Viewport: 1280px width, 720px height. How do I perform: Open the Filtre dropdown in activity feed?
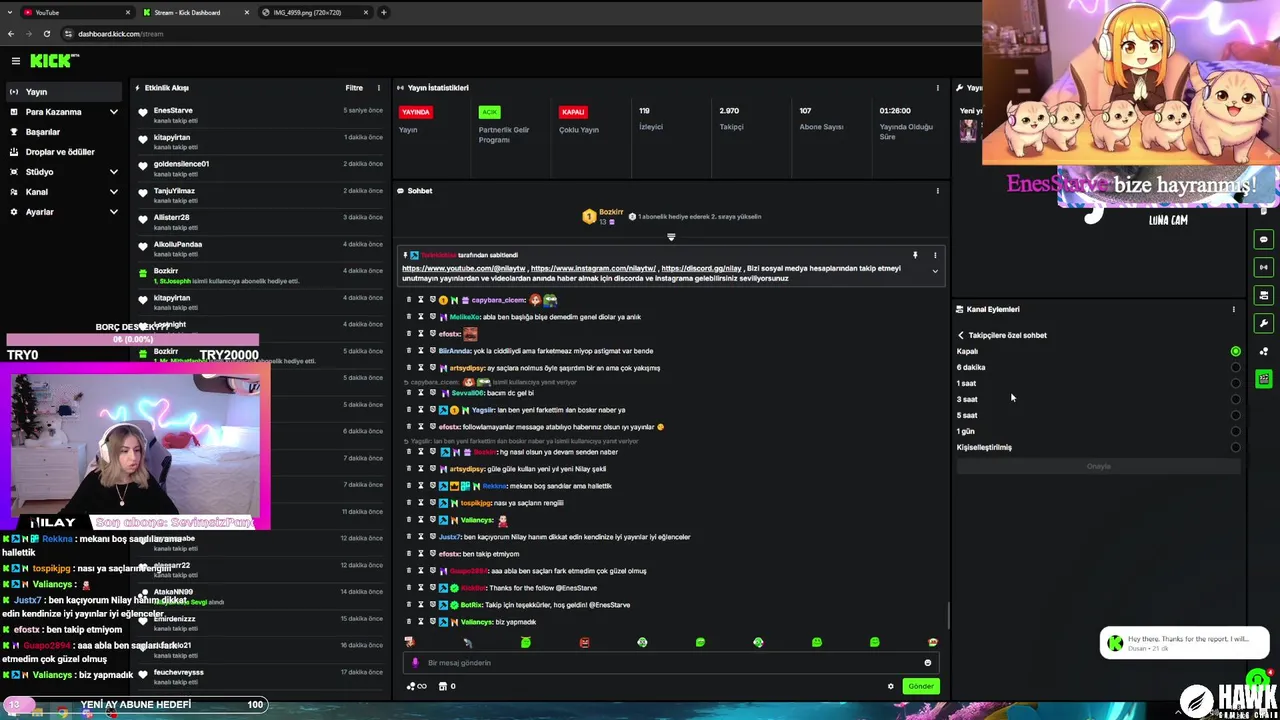tap(354, 88)
